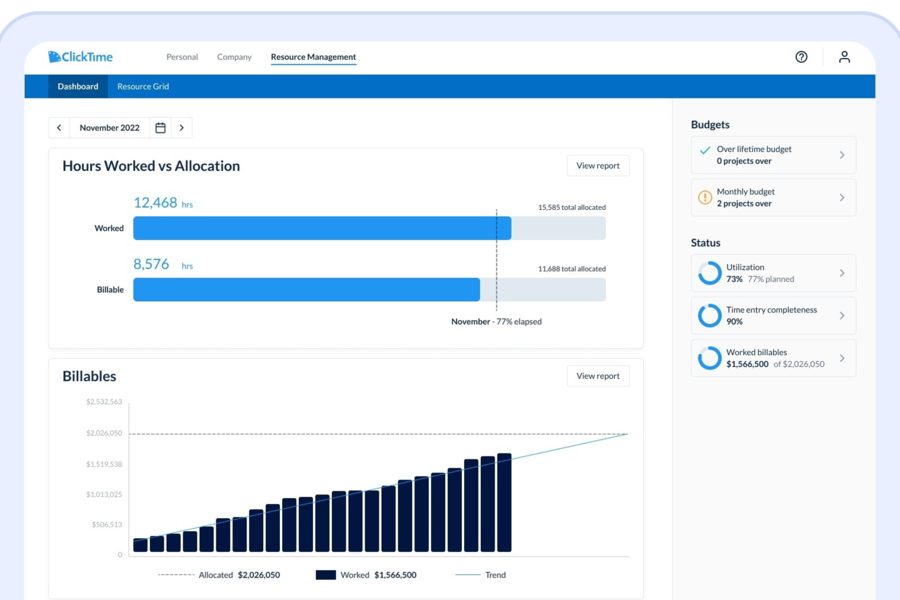Go to next month arrow

click(x=181, y=128)
